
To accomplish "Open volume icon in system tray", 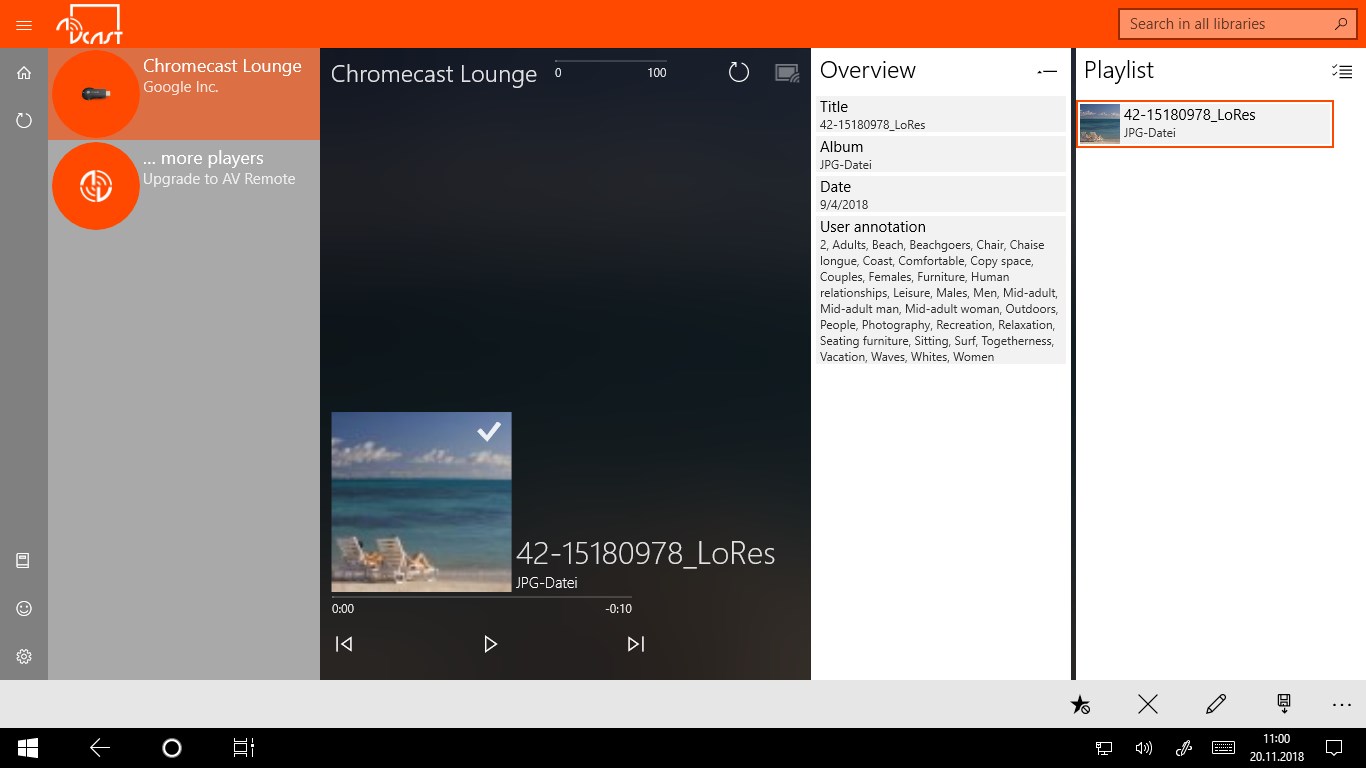I will 1144,747.
